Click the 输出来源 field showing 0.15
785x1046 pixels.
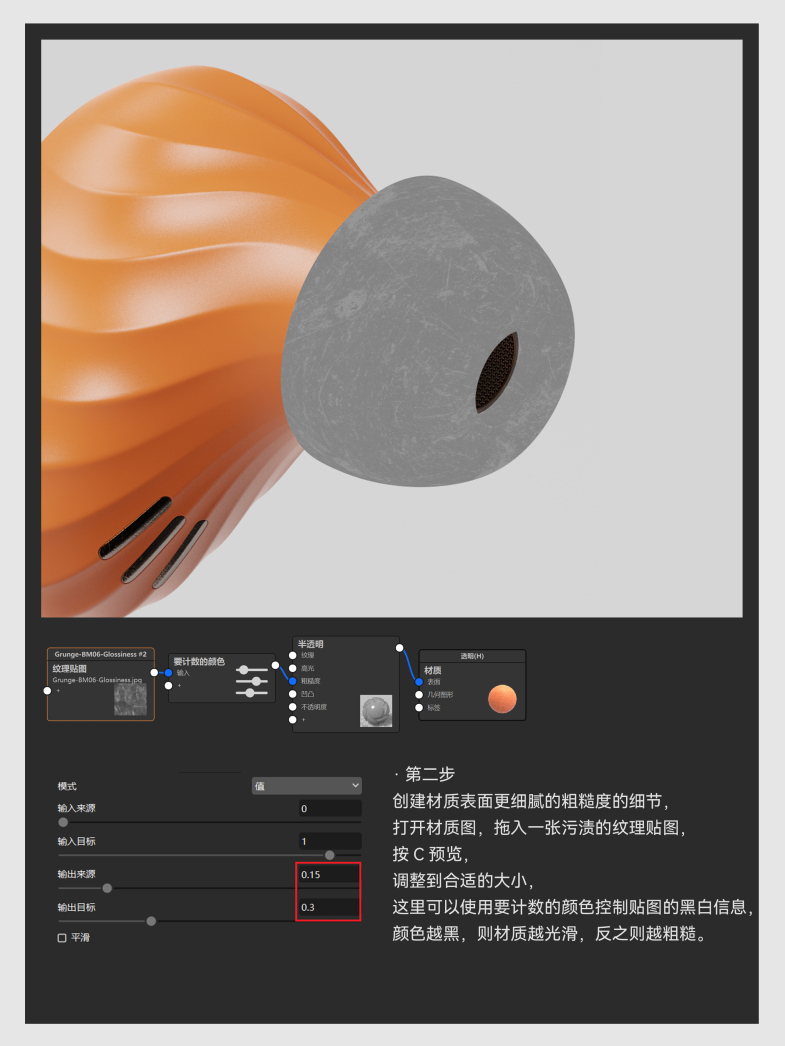coord(329,875)
